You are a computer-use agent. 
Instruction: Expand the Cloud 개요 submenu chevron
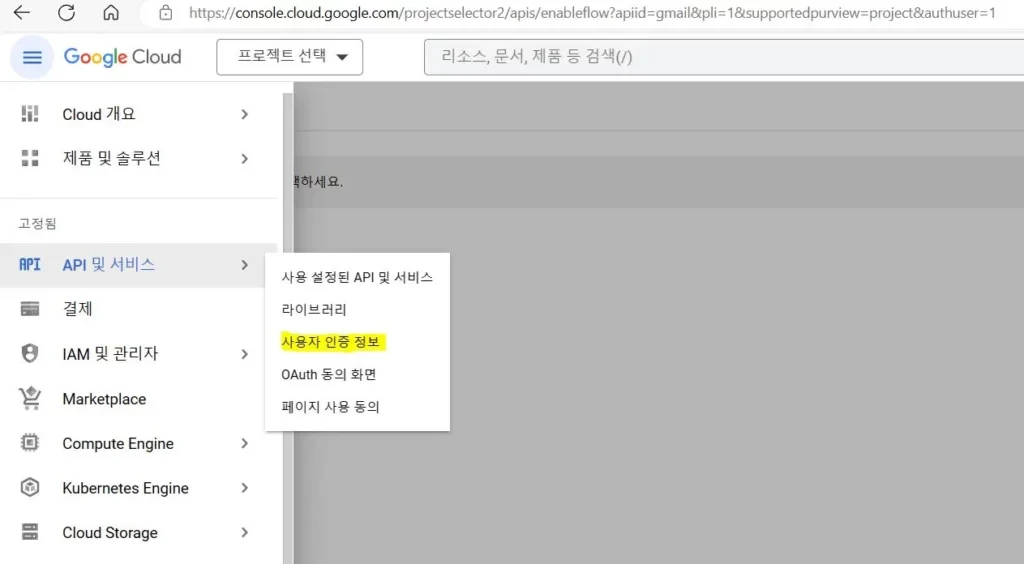point(244,114)
